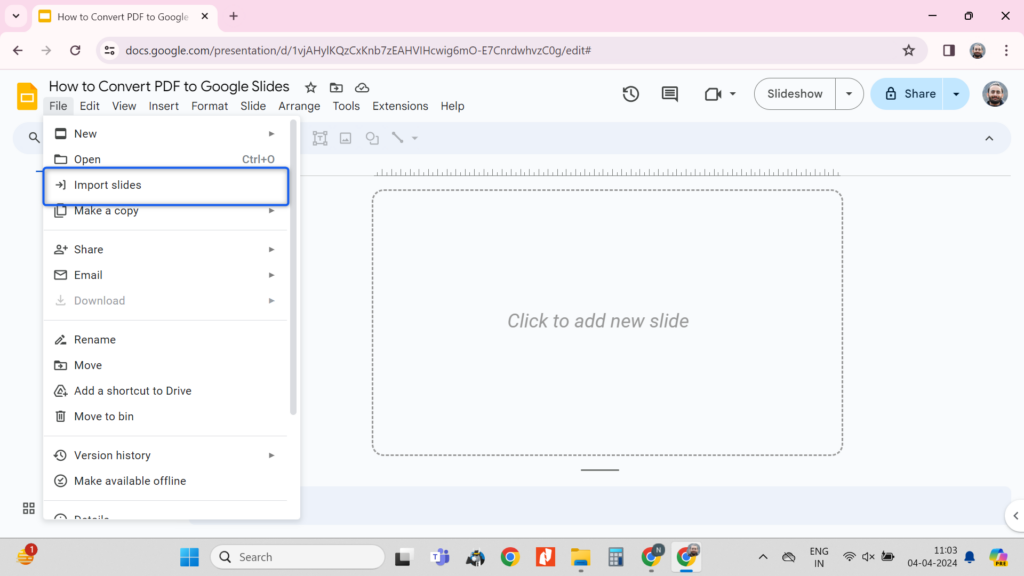Open Chrome from the taskbar
This screenshot has width=1024, height=576.
point(510,557)
